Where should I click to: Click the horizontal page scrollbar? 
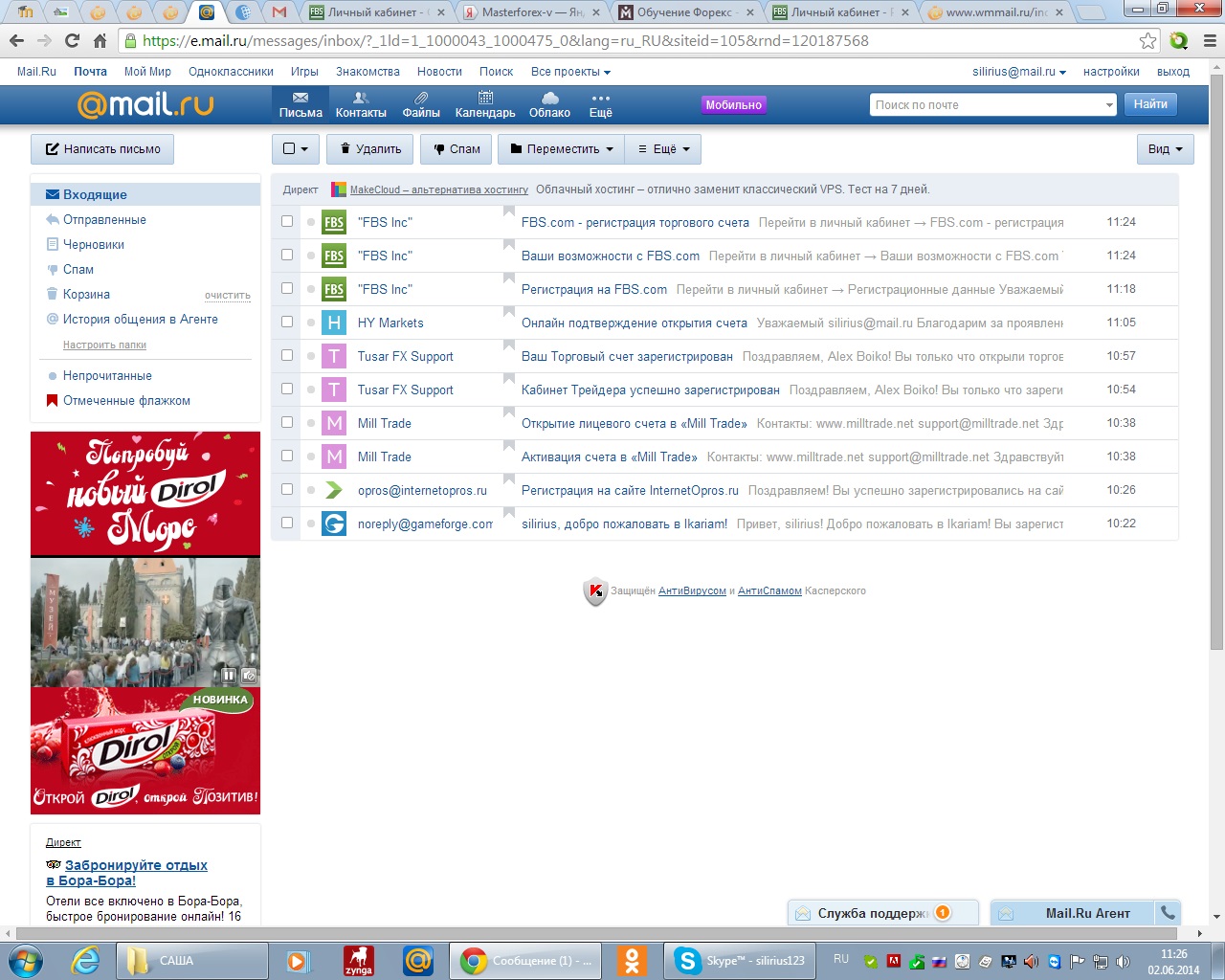coord(597,933)
